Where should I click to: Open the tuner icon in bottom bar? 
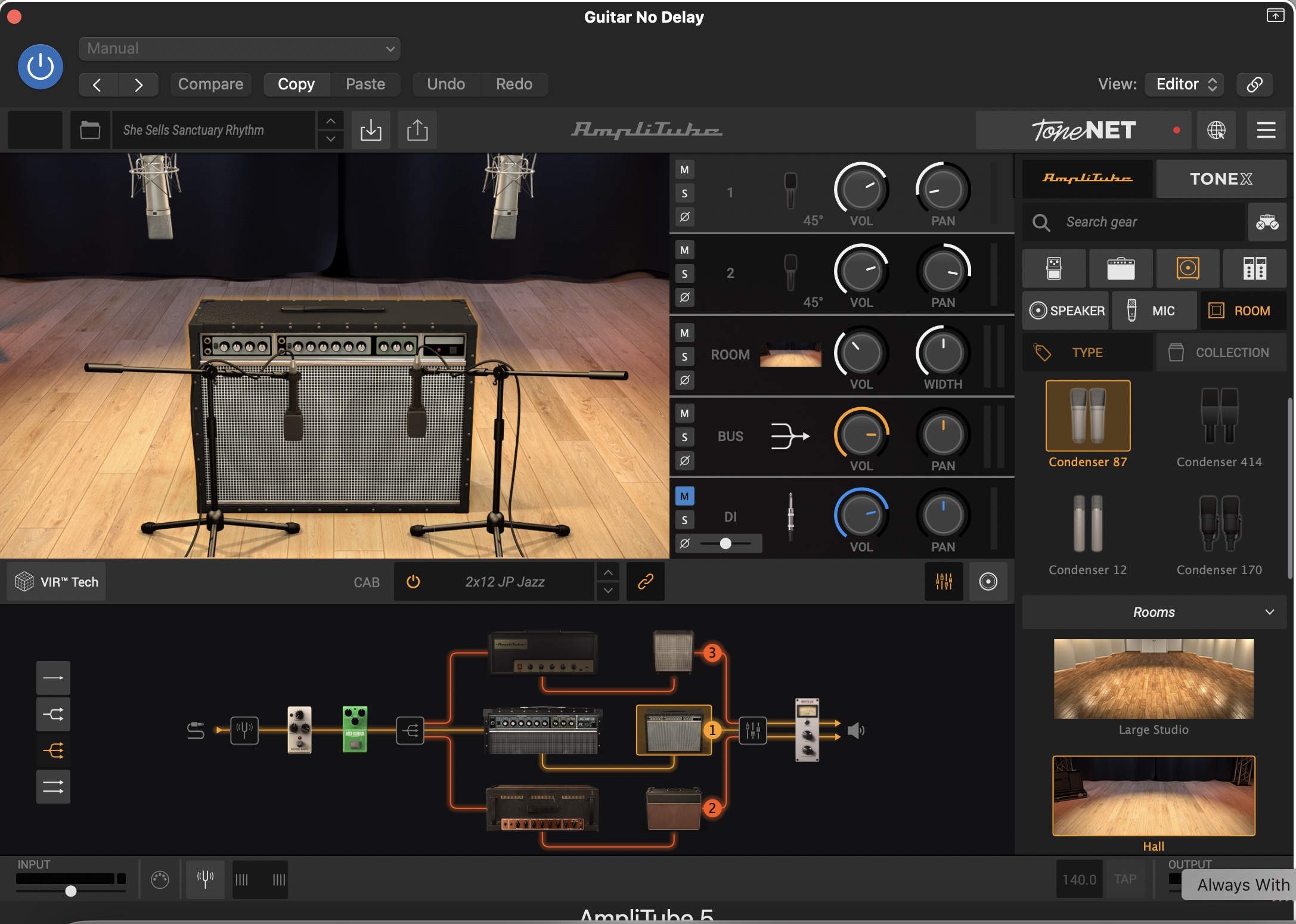click(205, 879)
